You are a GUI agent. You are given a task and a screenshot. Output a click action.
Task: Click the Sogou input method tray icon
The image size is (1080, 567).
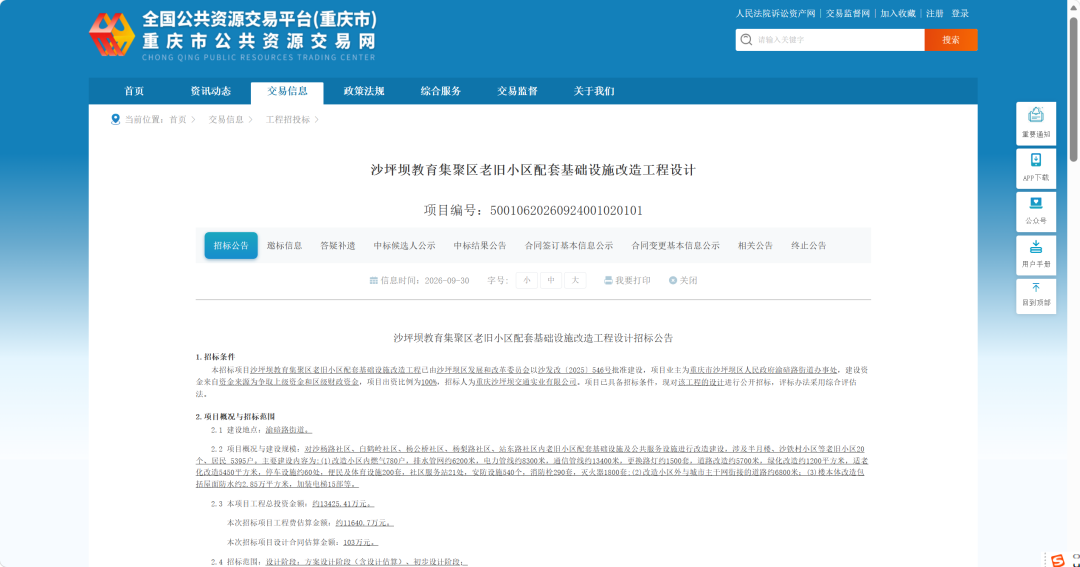tap(1057, 560)
